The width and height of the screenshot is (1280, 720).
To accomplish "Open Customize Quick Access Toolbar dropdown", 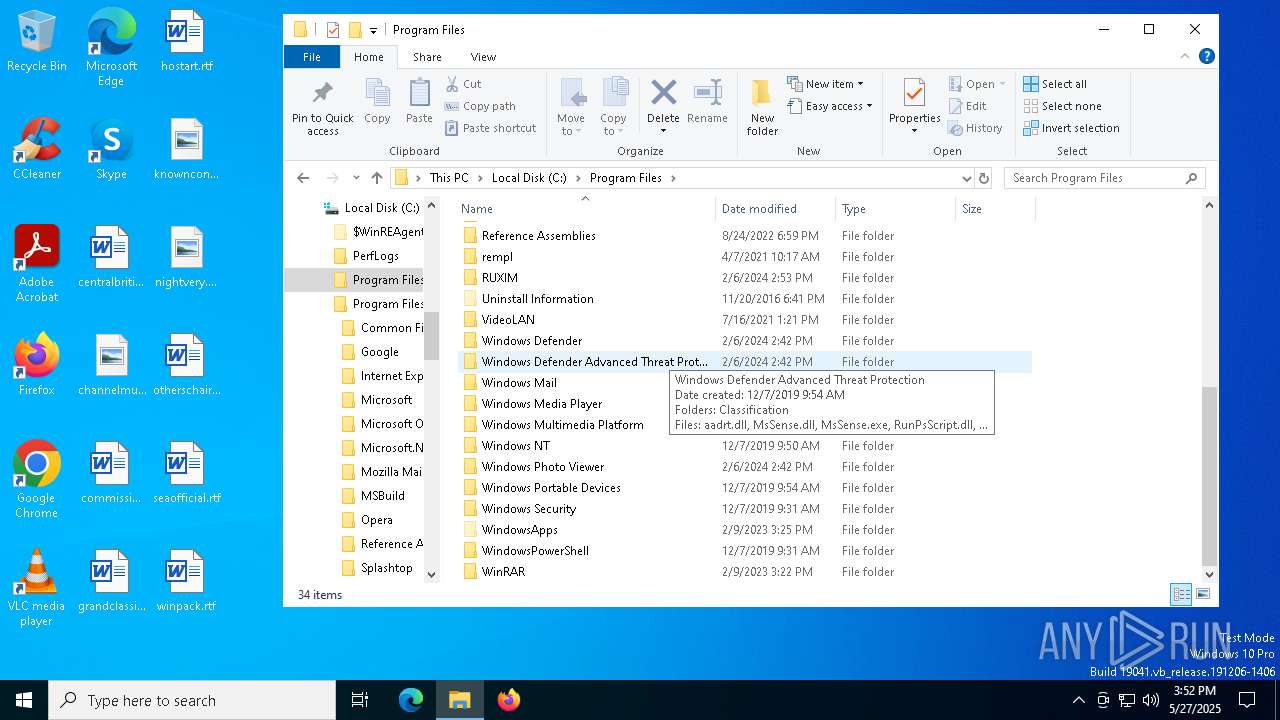I will (373, 30).
